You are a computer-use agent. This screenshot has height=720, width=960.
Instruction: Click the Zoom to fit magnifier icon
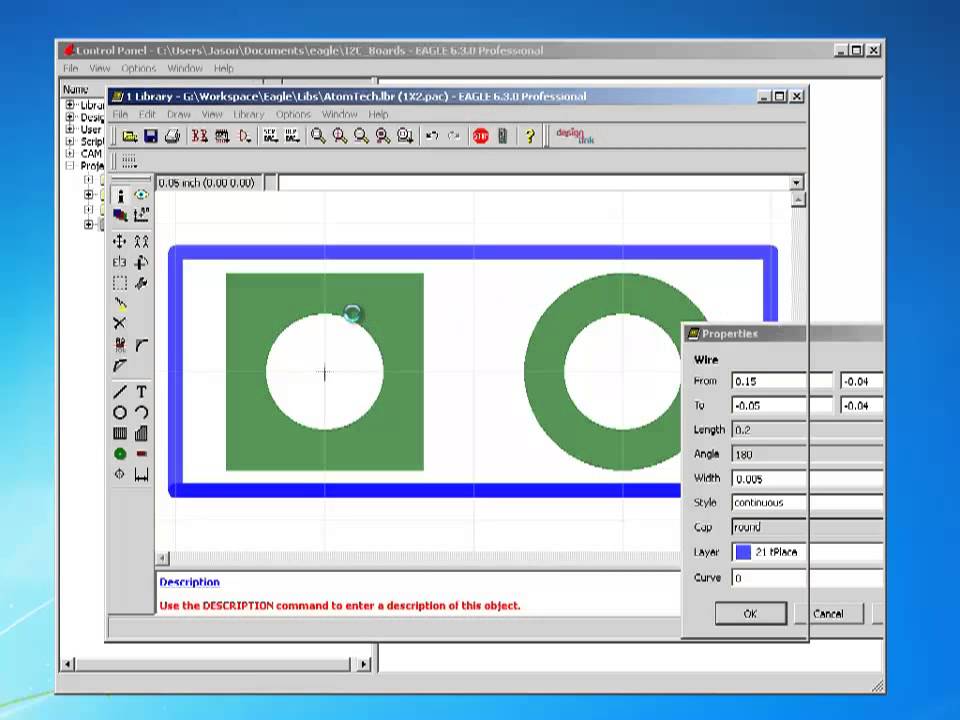318,136
